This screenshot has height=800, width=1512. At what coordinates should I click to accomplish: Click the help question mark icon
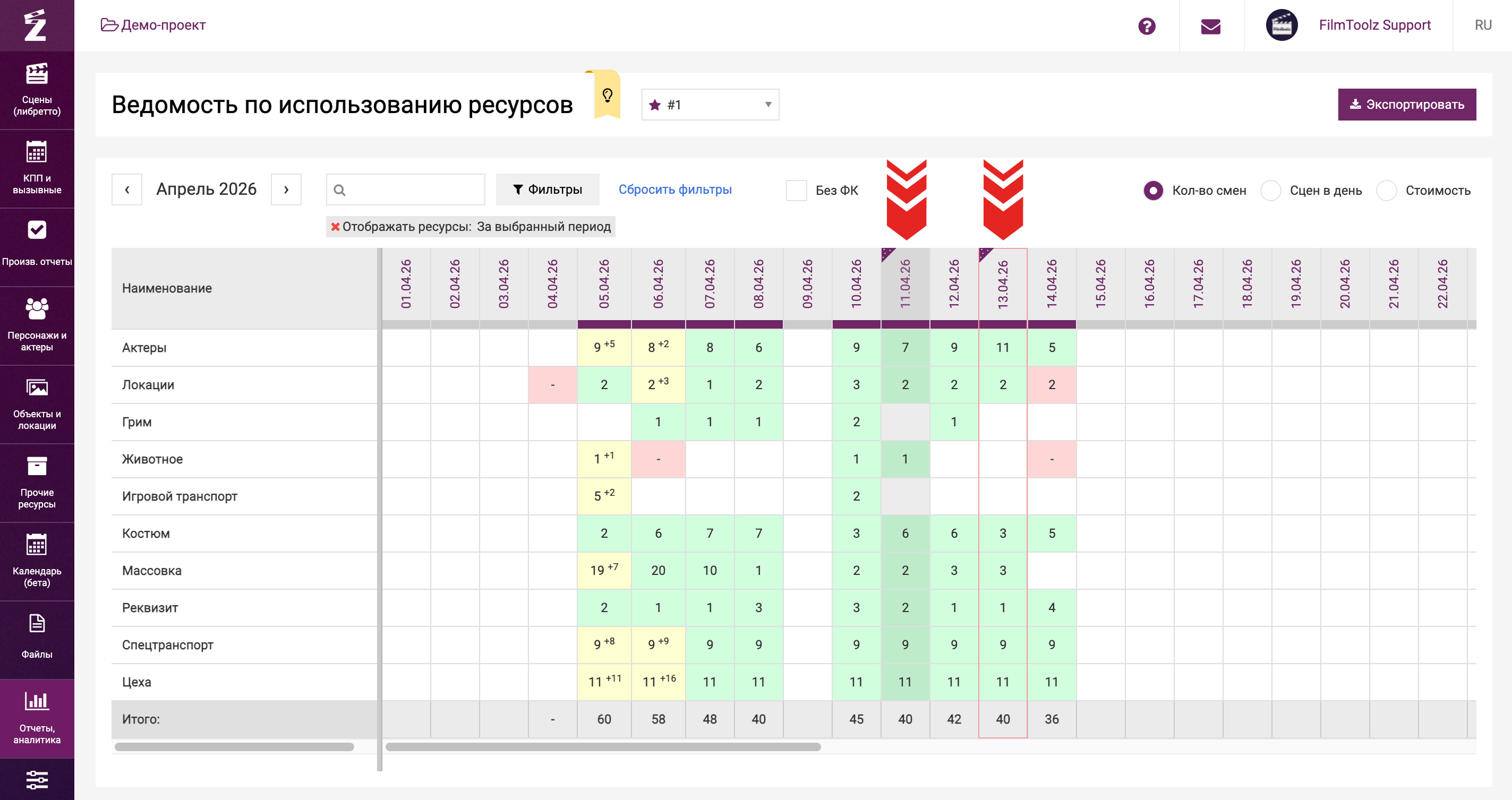pyautogui.click(x=1146, y=26)
